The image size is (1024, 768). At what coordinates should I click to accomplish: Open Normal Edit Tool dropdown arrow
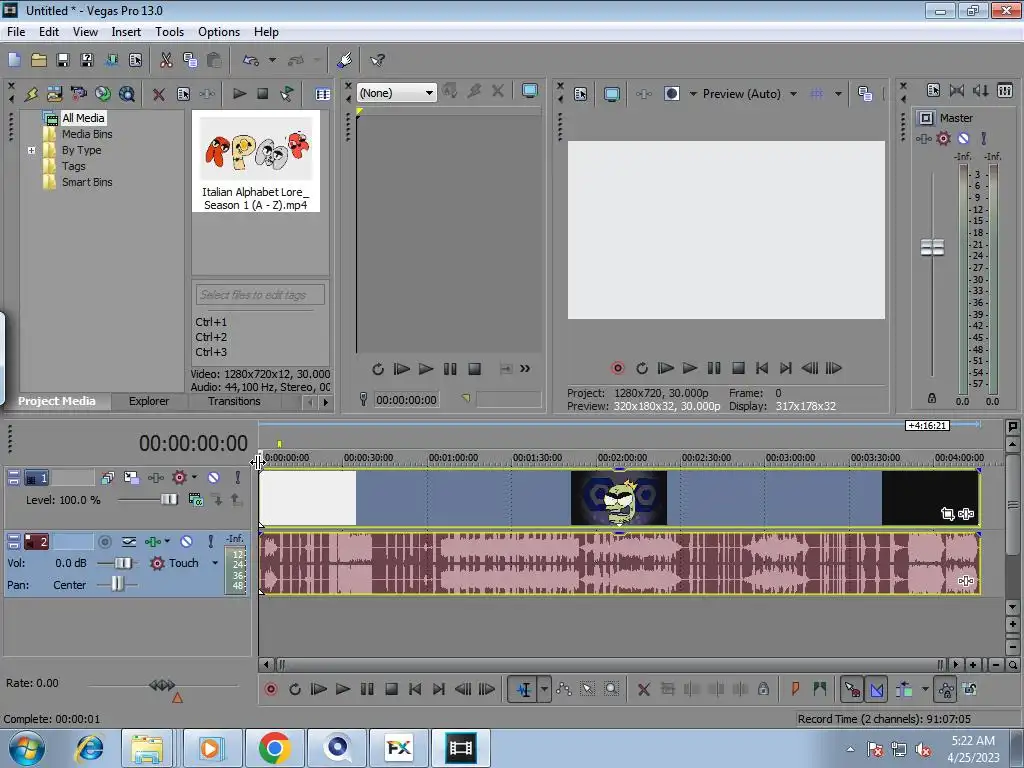(x=544, y=689)
